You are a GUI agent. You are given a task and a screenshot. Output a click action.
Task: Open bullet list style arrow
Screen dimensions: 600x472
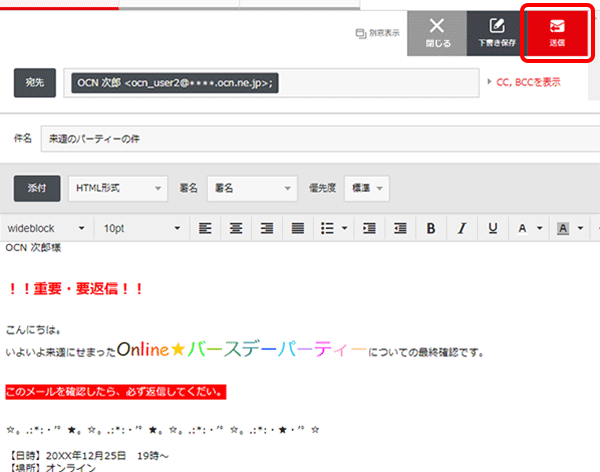click(x=344, y=228)
